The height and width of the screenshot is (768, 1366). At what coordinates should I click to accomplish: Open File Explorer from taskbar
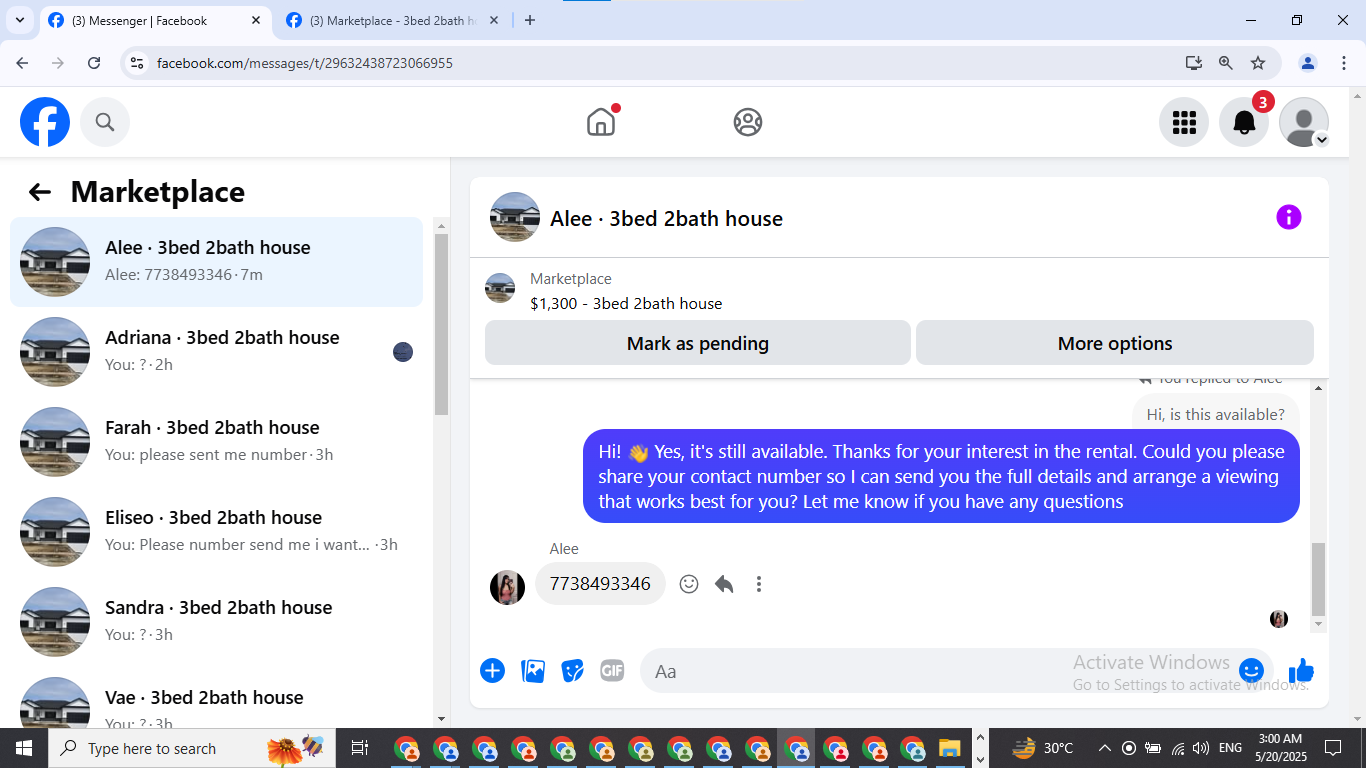point(949,748)
